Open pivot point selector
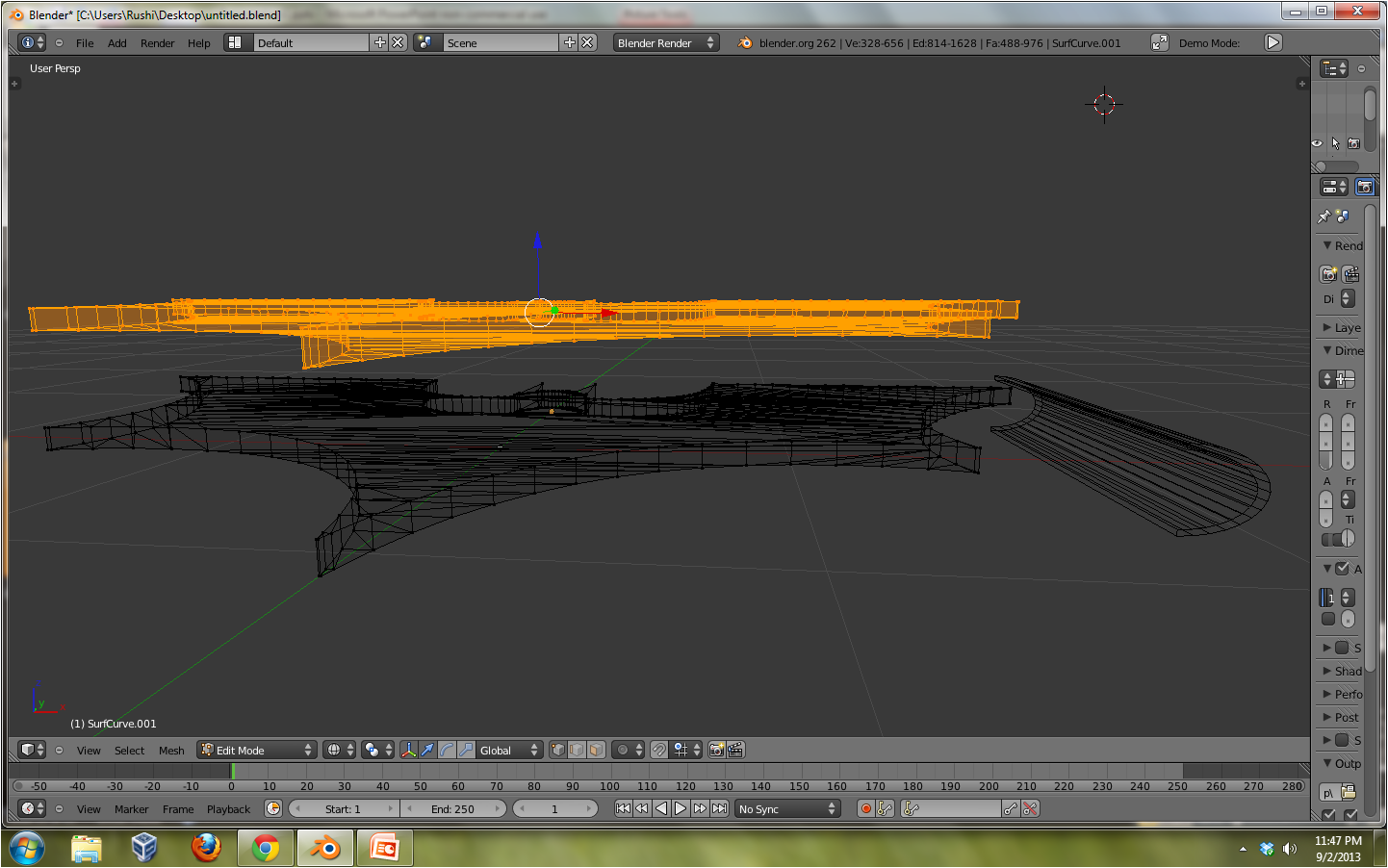The image size is (1388, 868). coord(378,750)
